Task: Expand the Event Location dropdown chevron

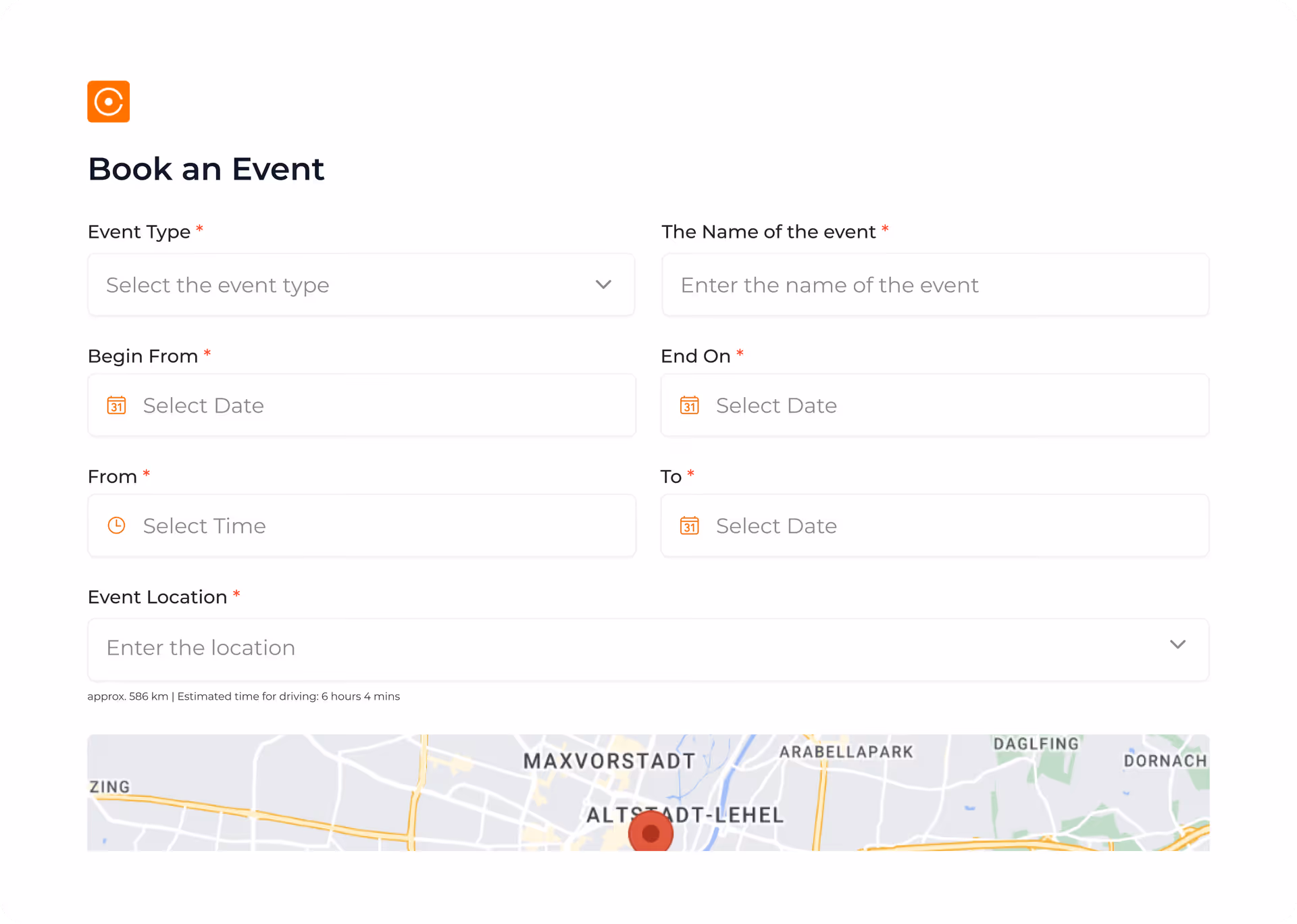Action: click(x=1177, y=644)
